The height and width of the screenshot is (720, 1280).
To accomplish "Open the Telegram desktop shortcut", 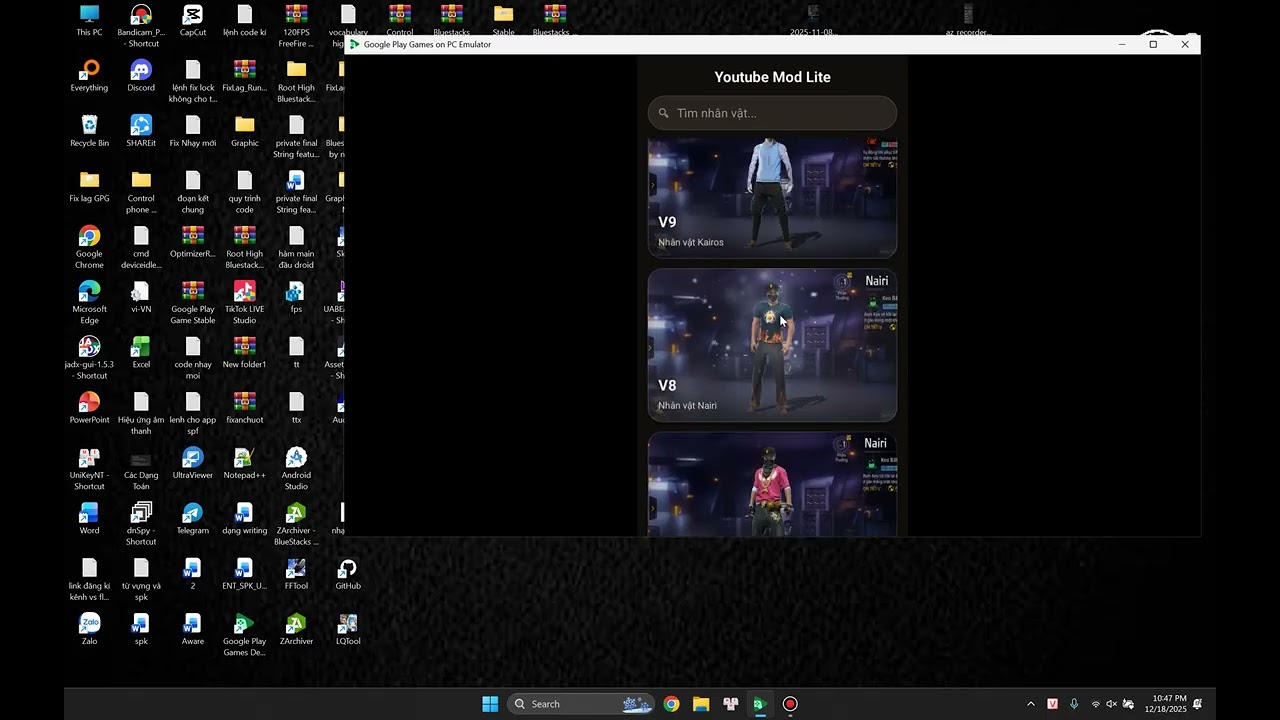I will pyautogui.click(x=193, y=518).
